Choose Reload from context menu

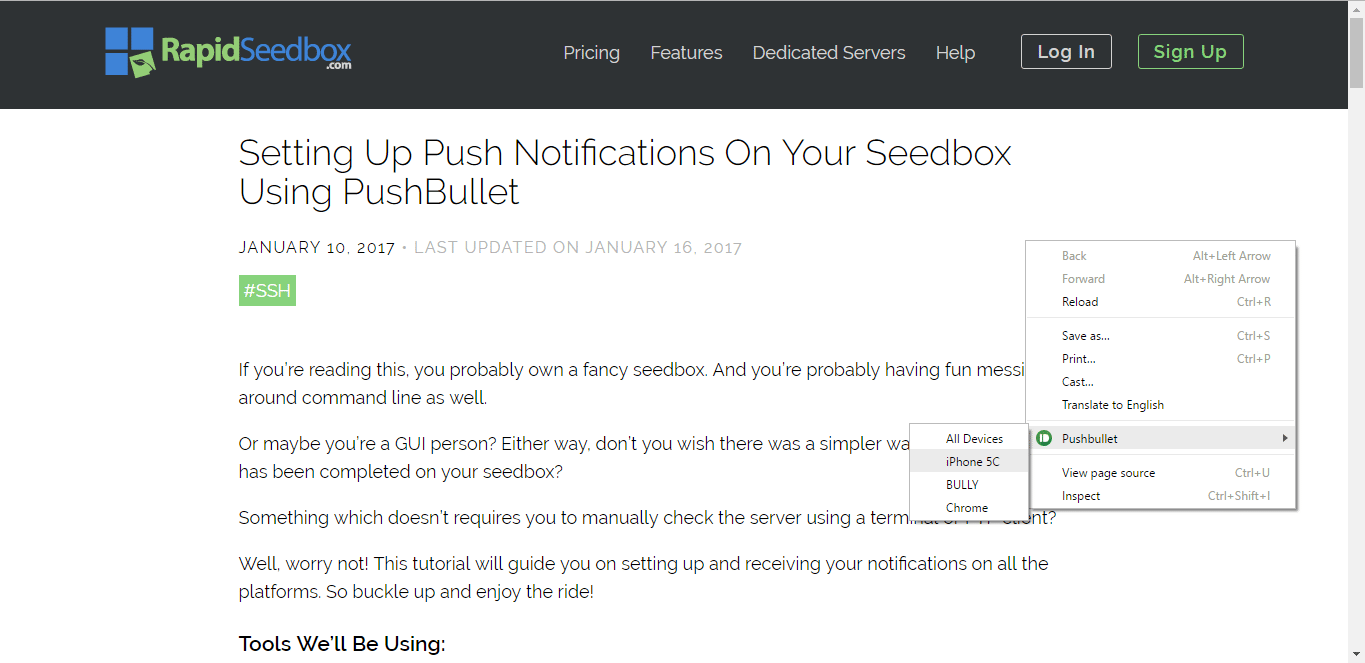1161,301
